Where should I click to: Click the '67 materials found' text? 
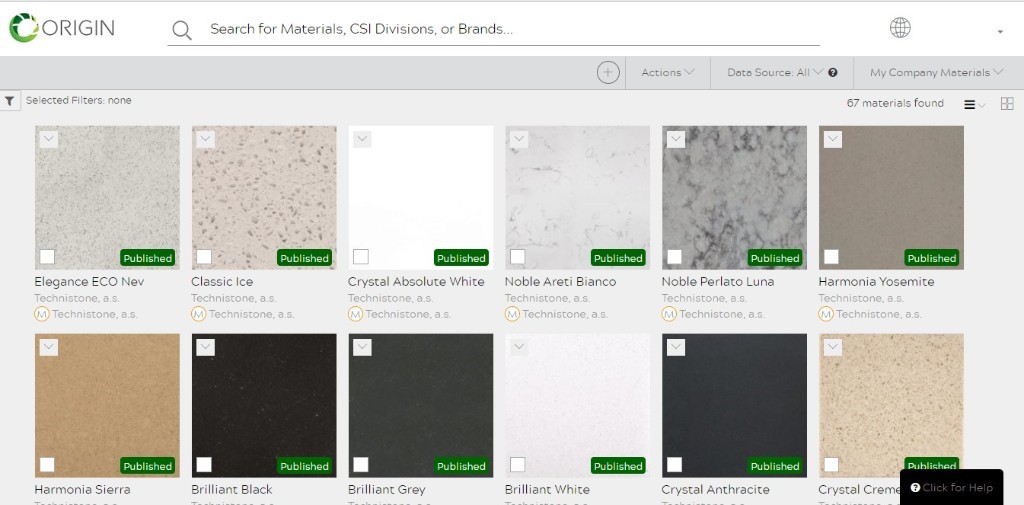895,103
